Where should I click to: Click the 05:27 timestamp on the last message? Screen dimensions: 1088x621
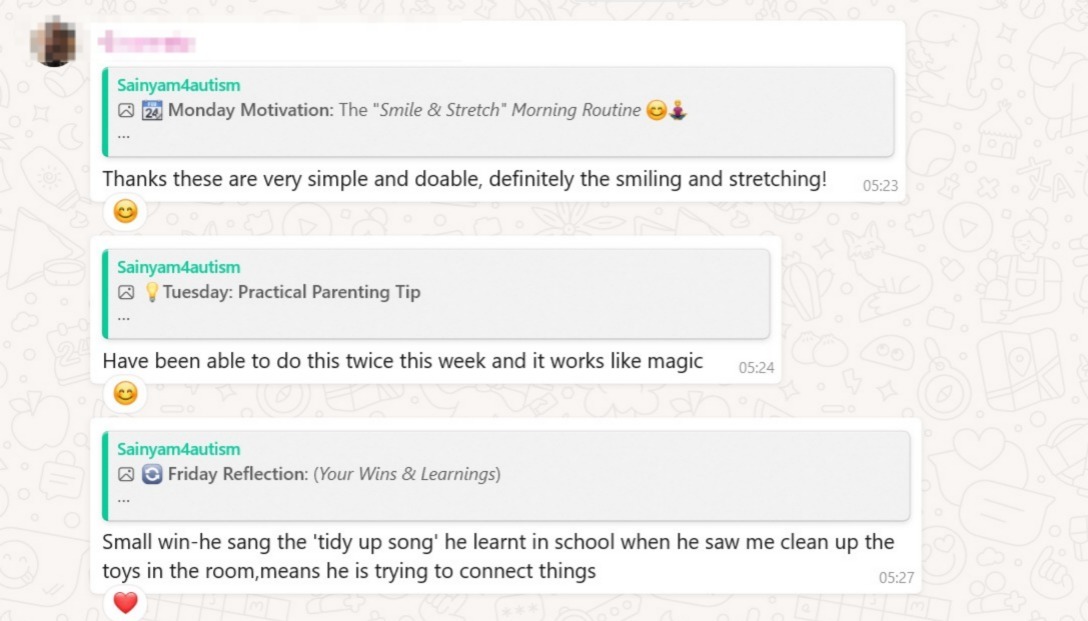click(x=896, y=578)
